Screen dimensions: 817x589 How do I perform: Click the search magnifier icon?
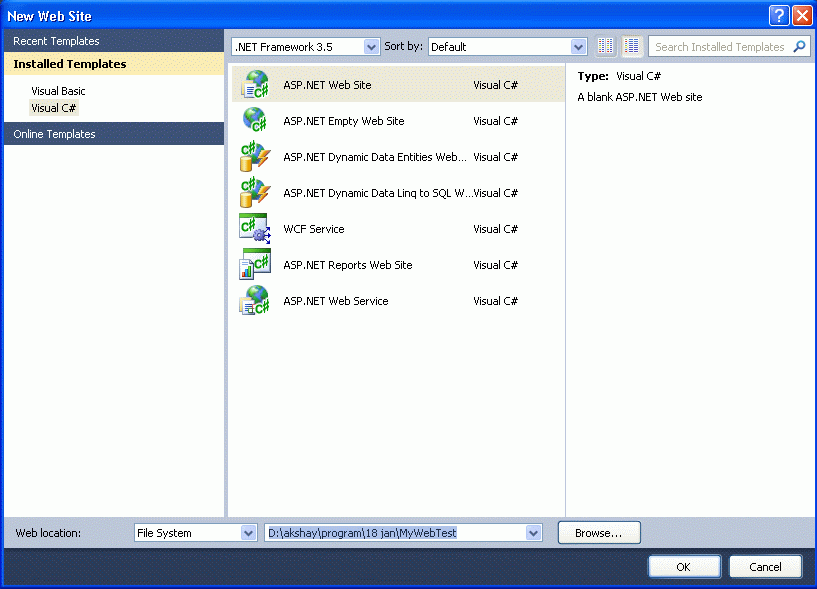click(799, 47)
